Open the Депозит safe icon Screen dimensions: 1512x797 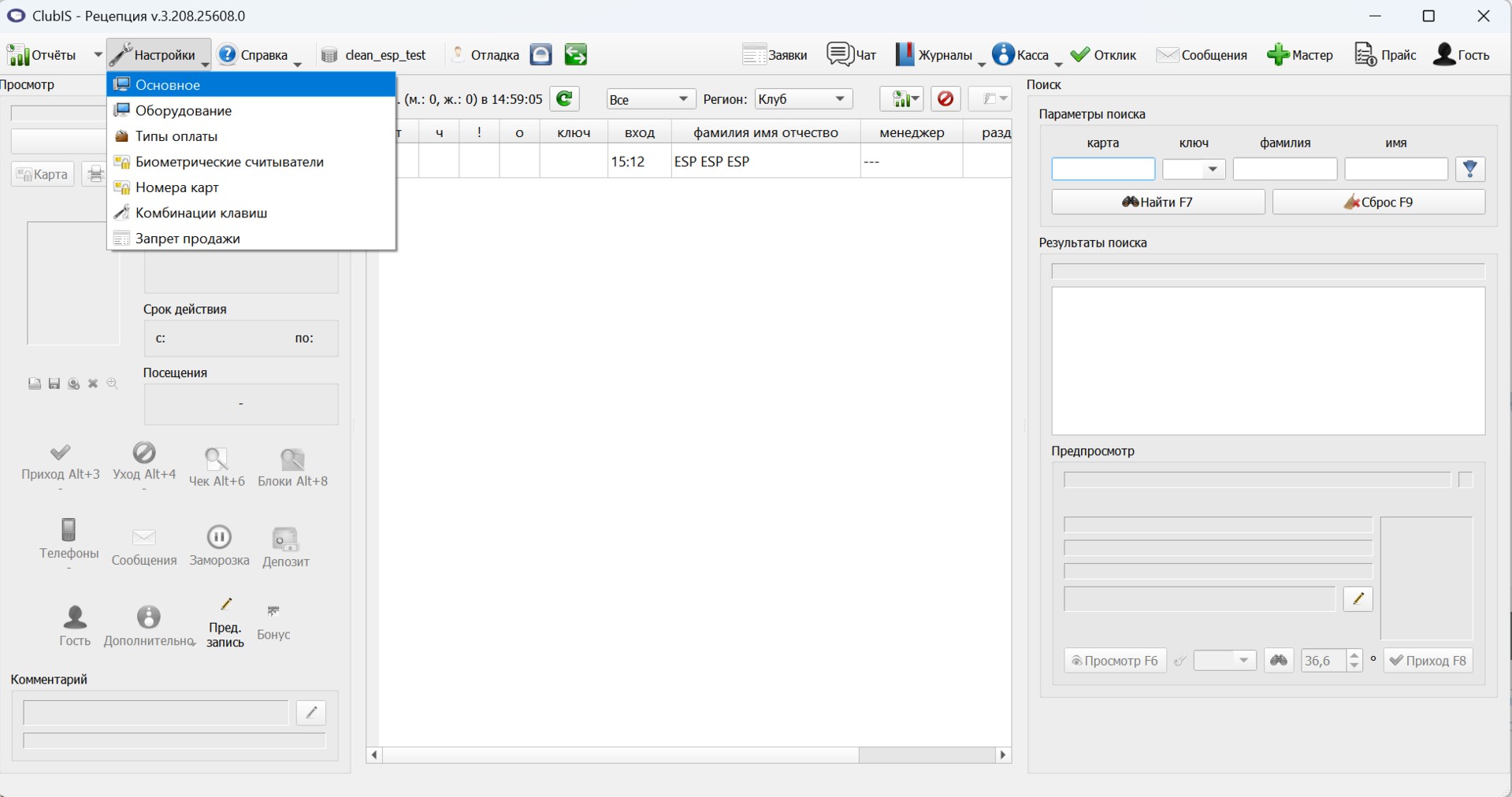pyautogui.click(x=285, y=539)
